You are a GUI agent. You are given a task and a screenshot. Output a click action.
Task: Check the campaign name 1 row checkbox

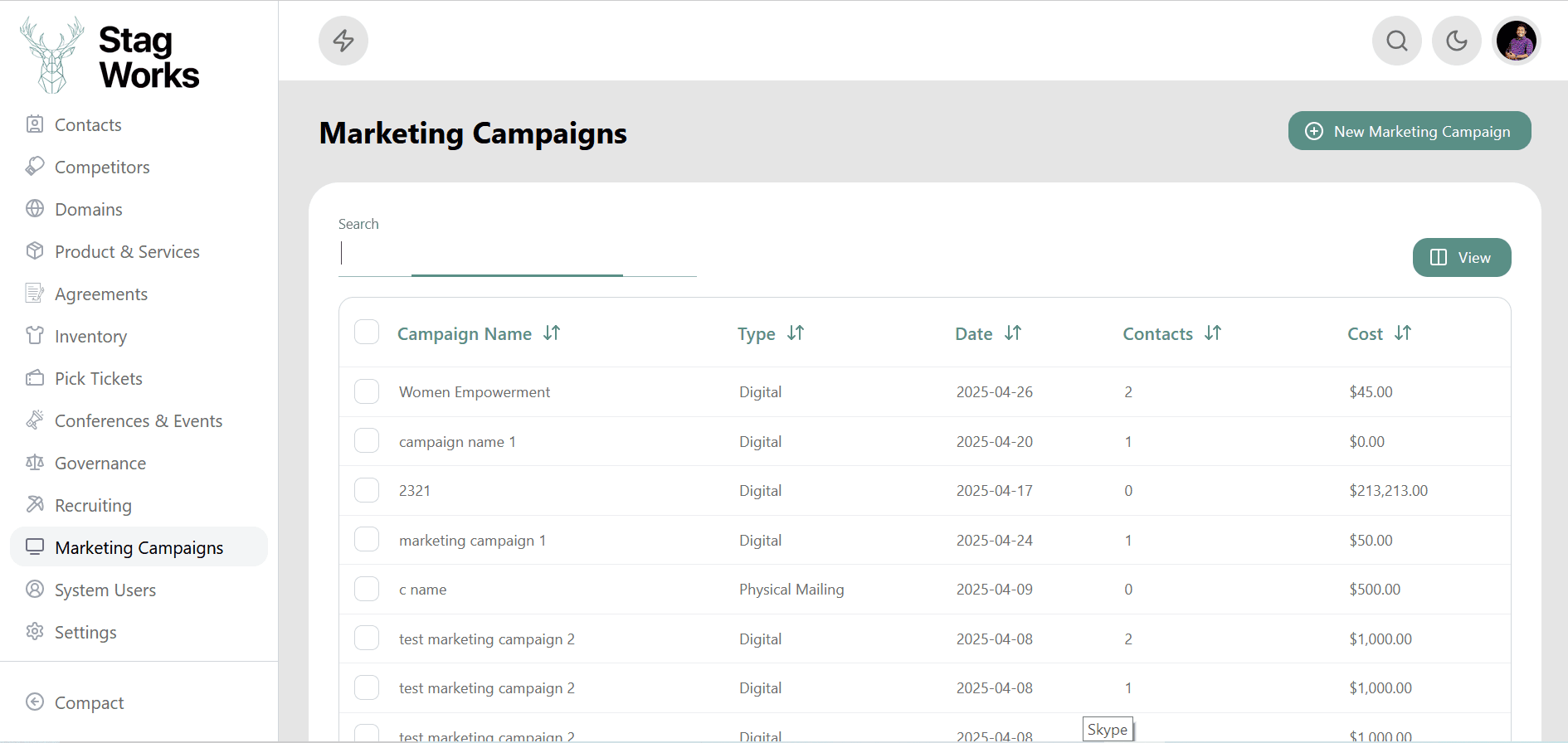pyautogui.click(x=367, y=440)
